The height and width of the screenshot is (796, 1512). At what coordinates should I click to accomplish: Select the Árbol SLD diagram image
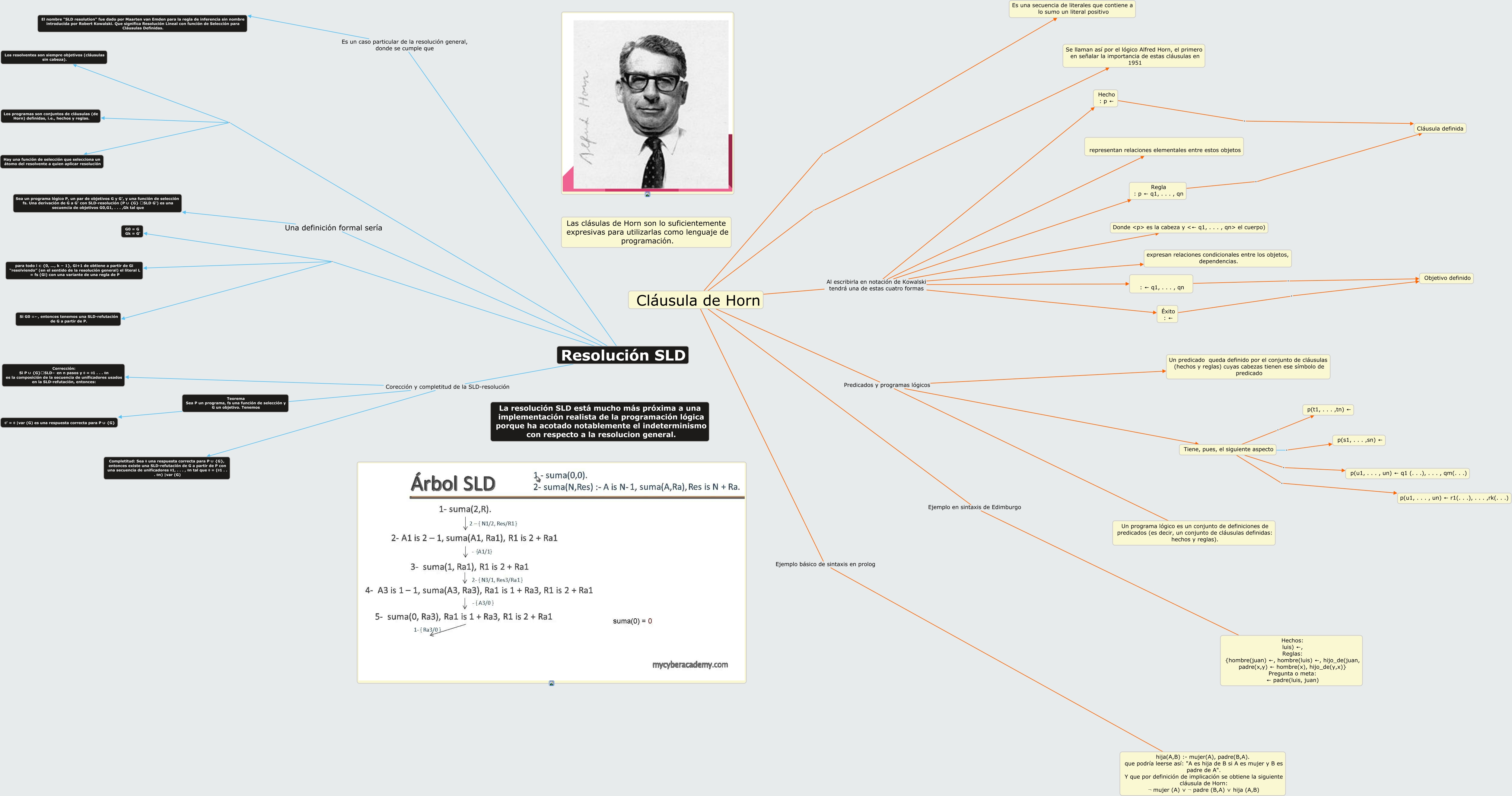point(551,572)
